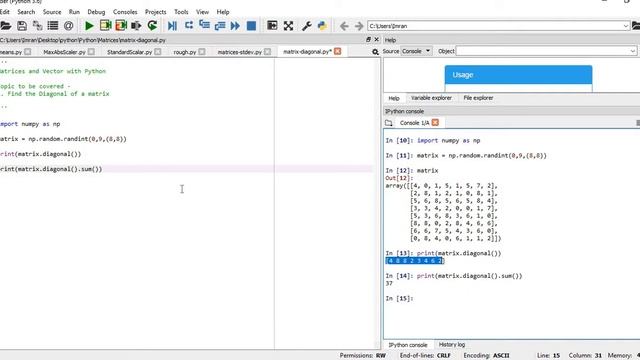The image size is (640, 360).
Task: Click console output value 37
Action: coord(389,283)
